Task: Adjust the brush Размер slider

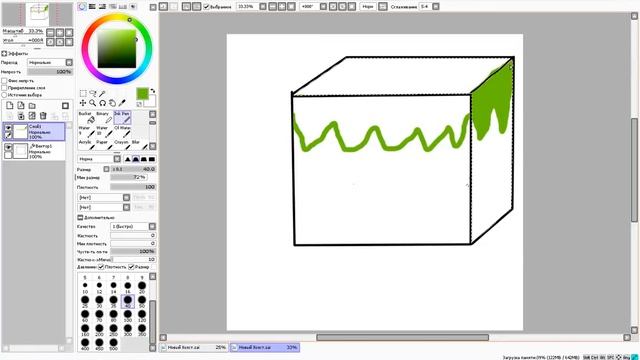Action: (133, 169)
